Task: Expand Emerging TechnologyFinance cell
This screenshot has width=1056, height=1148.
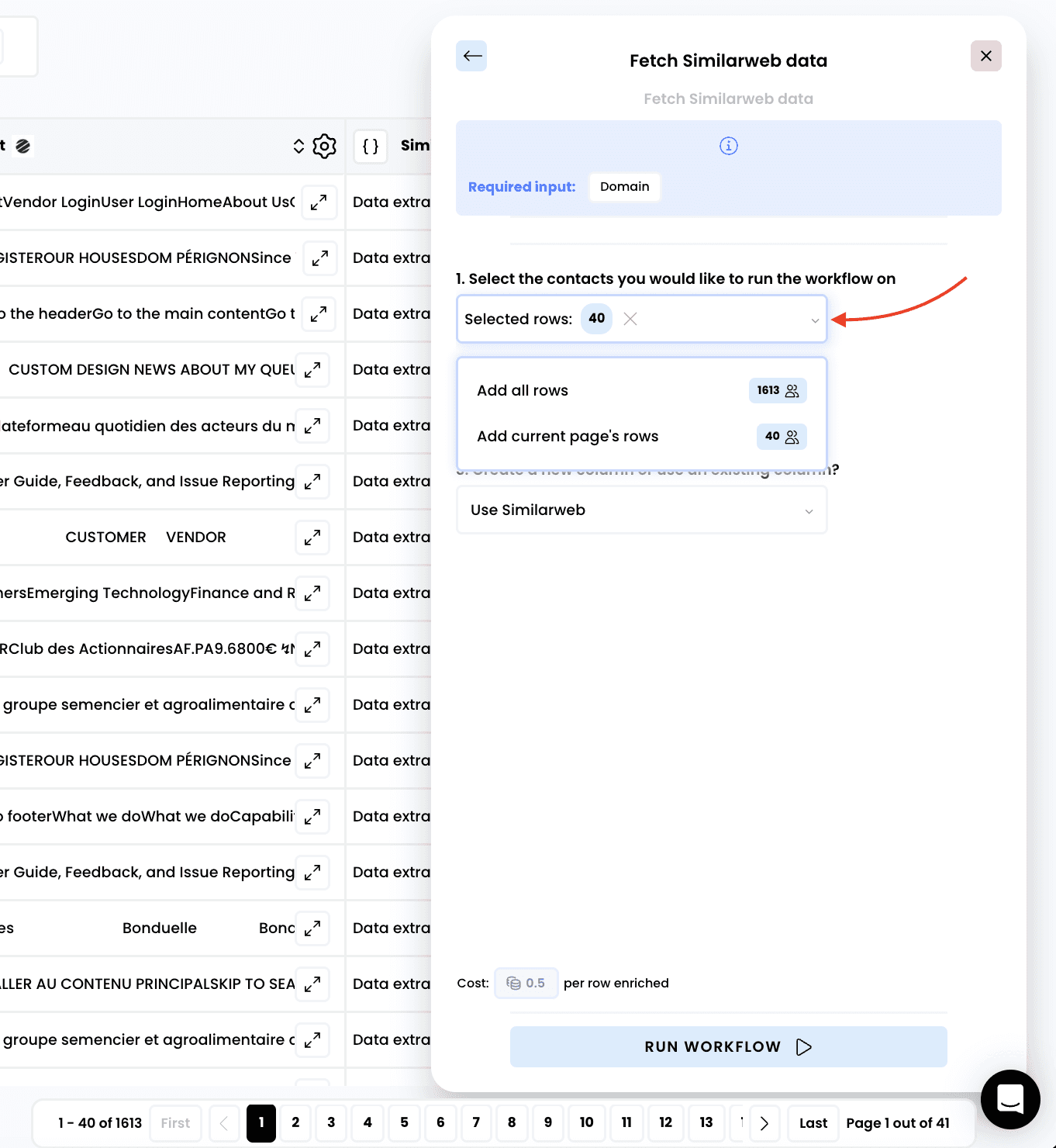Action: tap(312, 593)
